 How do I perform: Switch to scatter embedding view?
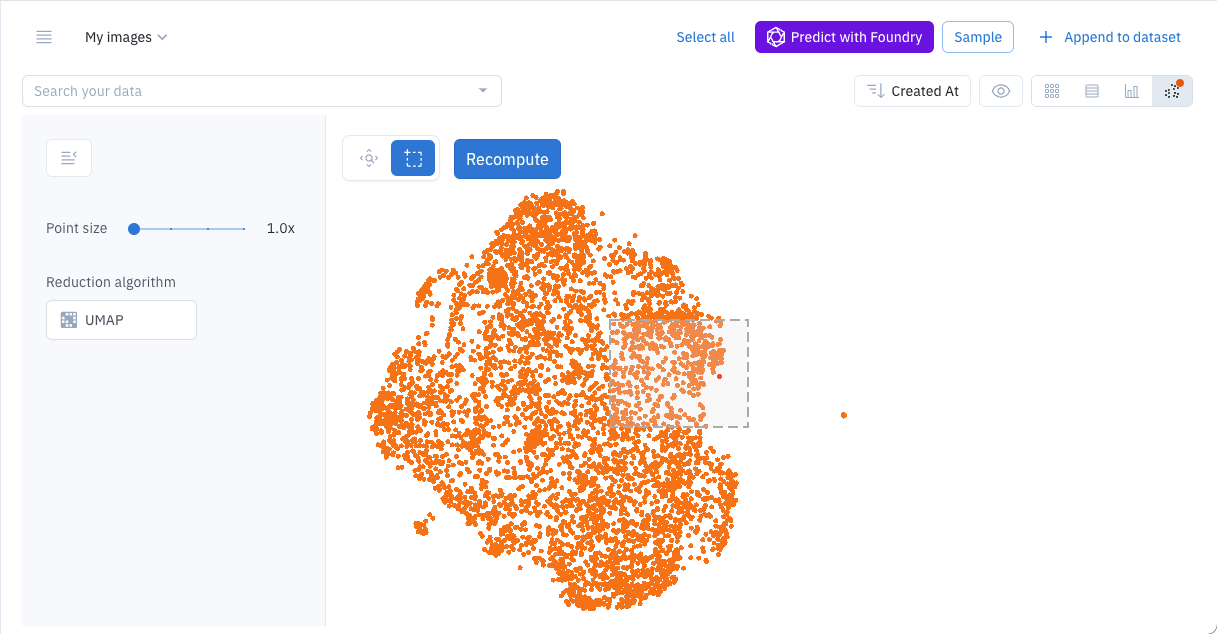(x=1172, y=91)
